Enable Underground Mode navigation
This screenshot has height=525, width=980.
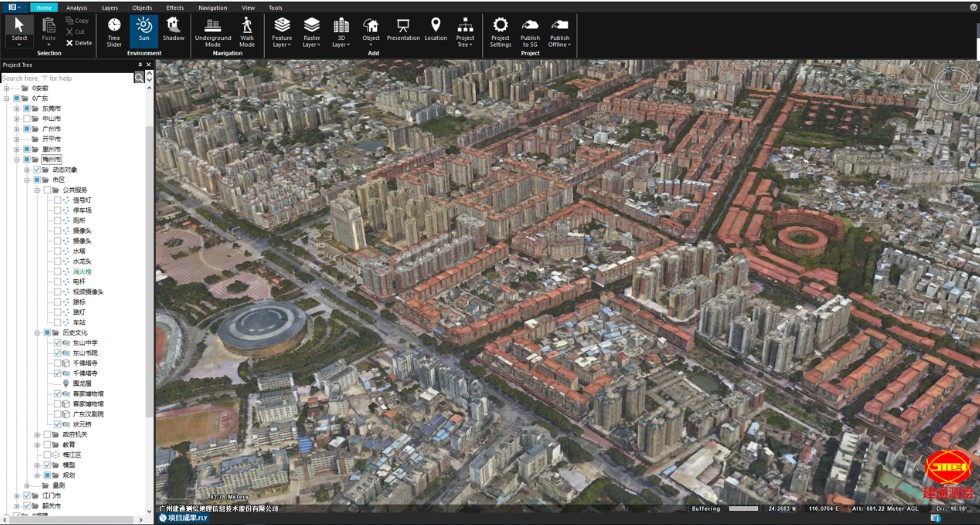pos(213,31)
